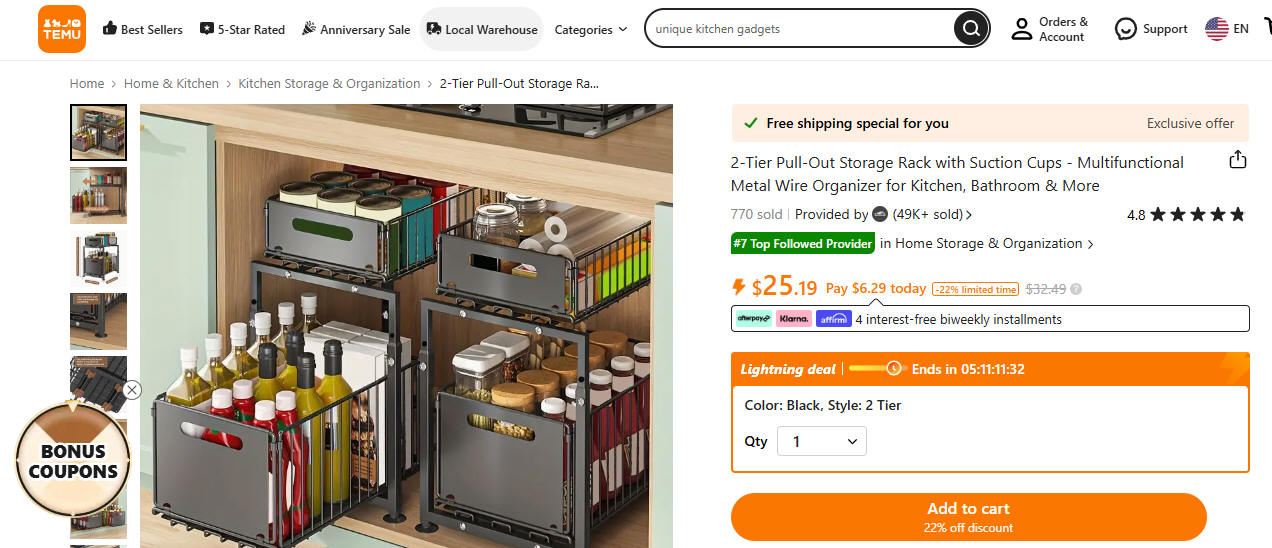Open the Qty quantity dropdown
The height and width of the screenshot is (548, 1272).
click(822, 441)
